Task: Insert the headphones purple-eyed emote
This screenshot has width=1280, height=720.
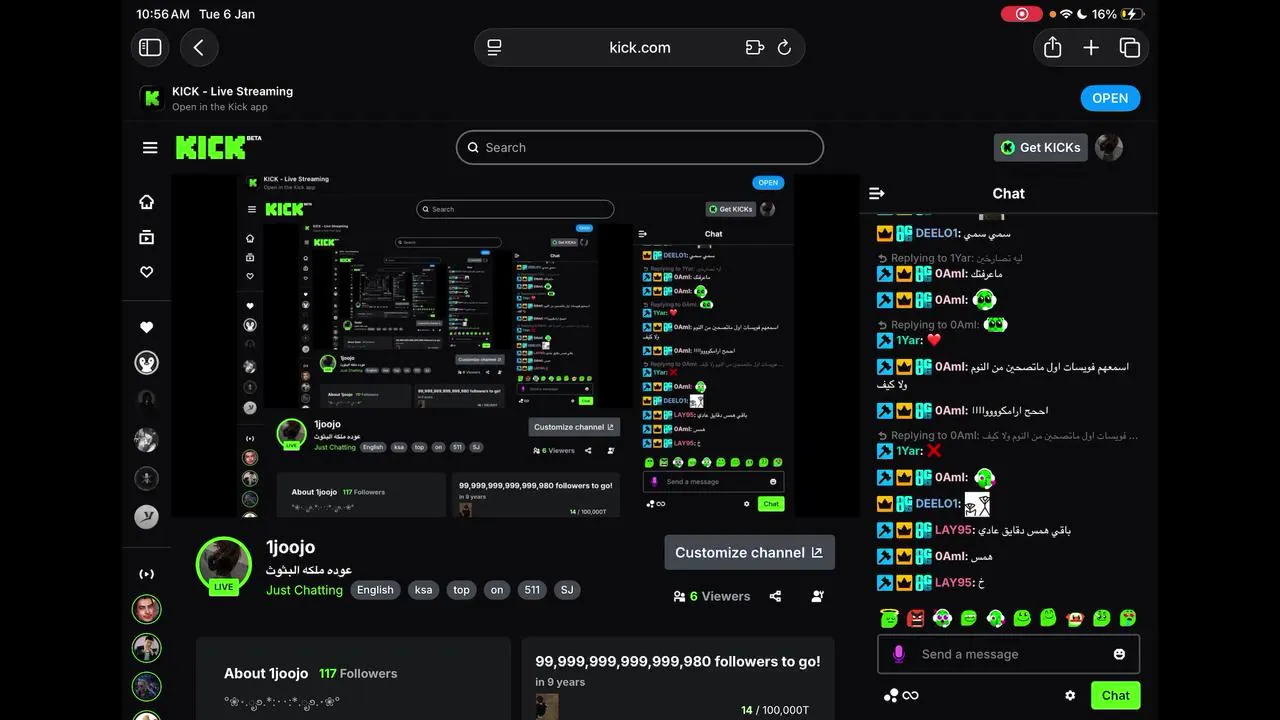Action: tap(942, 618)
